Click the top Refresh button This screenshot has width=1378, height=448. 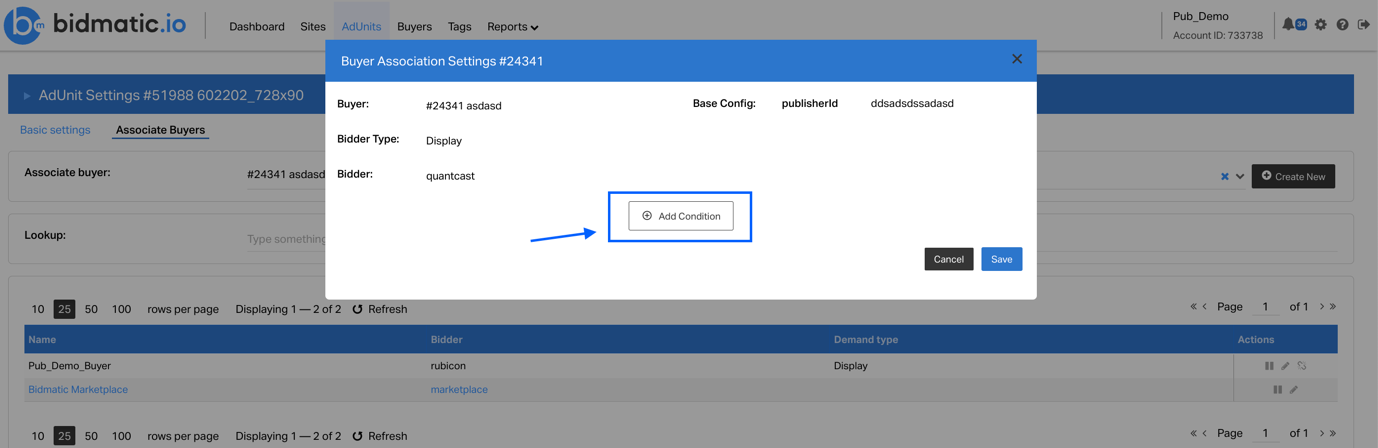tap(380, 309)
